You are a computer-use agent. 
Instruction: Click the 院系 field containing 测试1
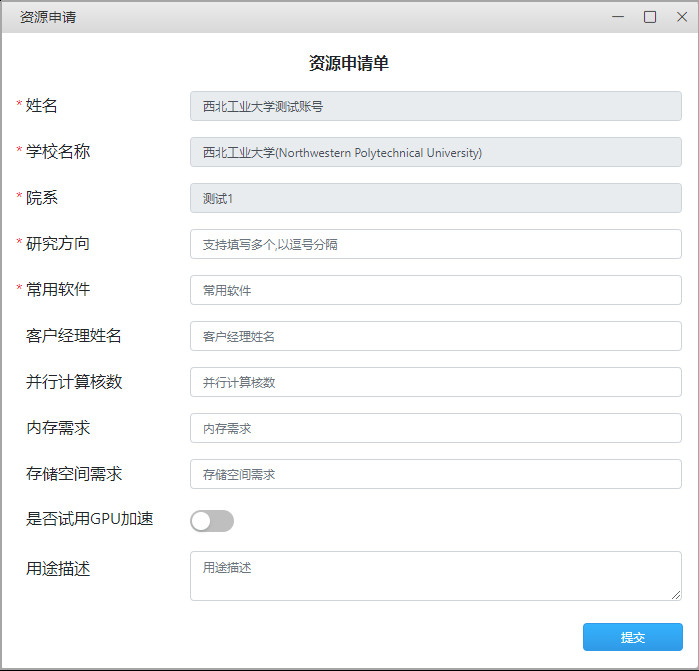435,198
